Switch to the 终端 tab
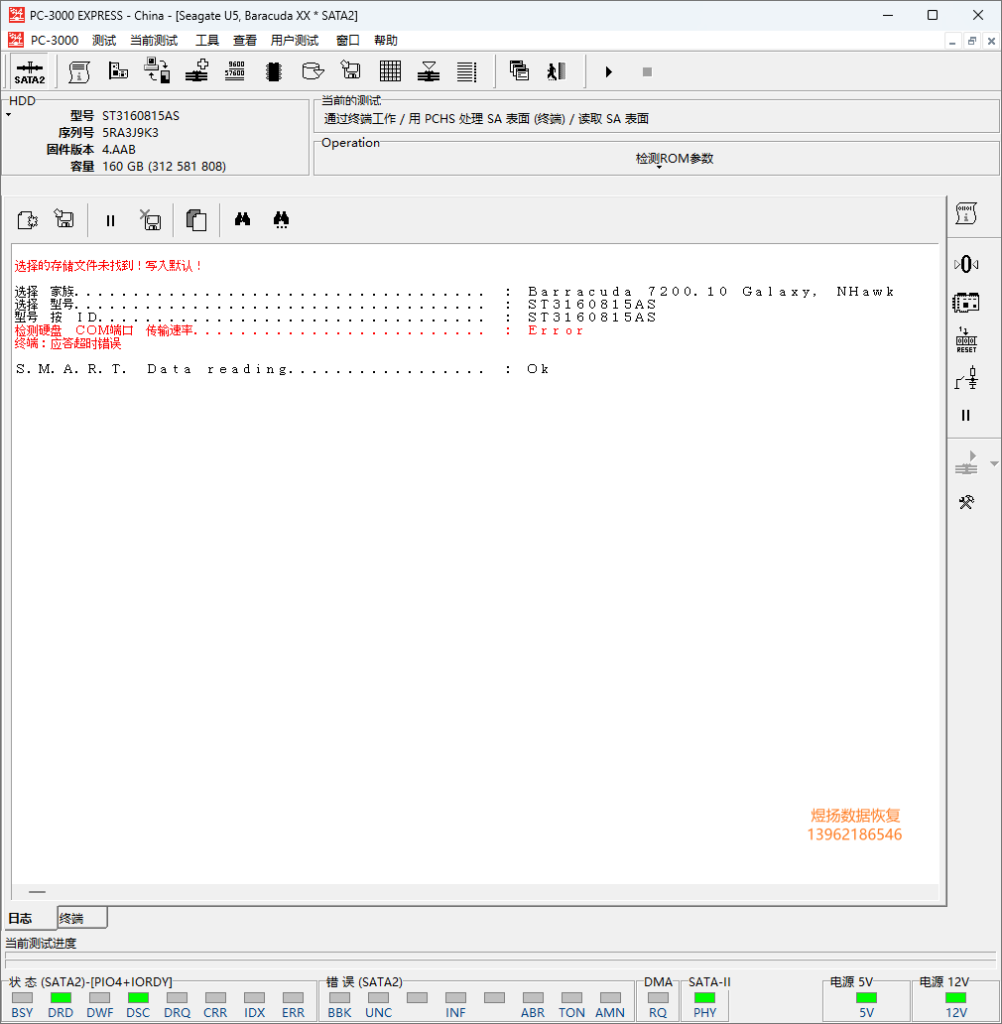 [82, 918]
